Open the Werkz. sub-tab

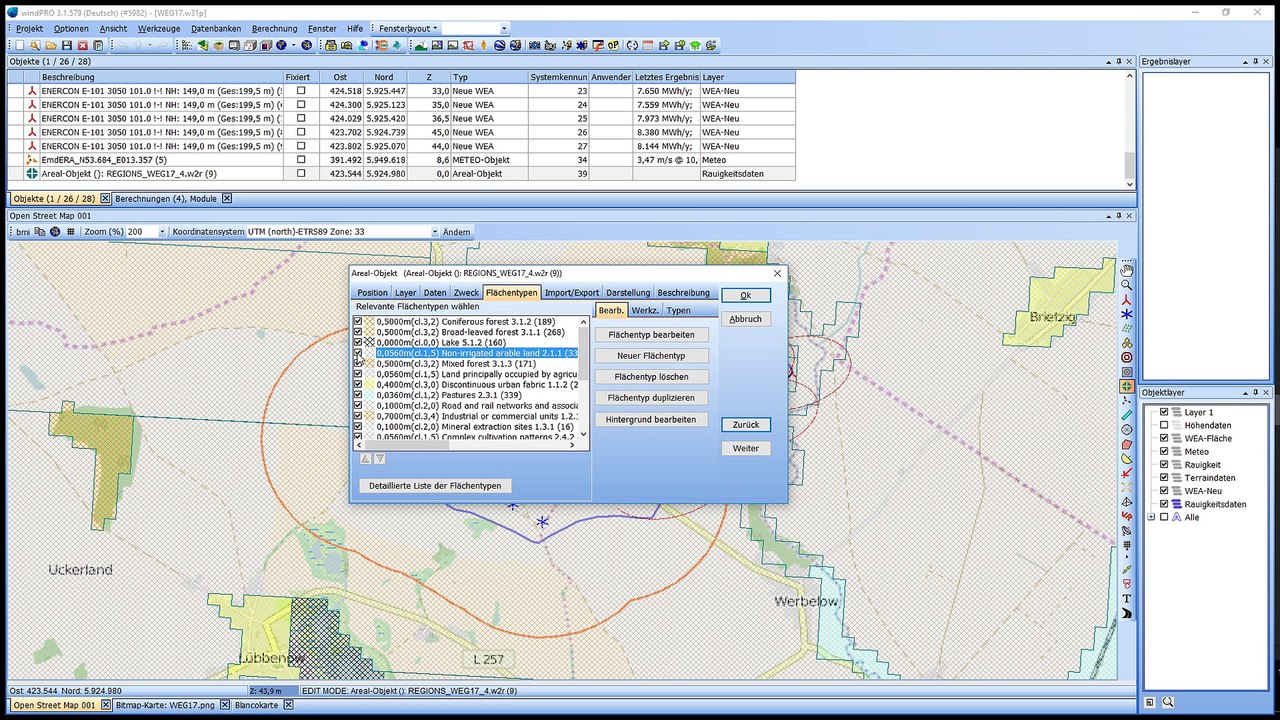[x=645, y=311]
